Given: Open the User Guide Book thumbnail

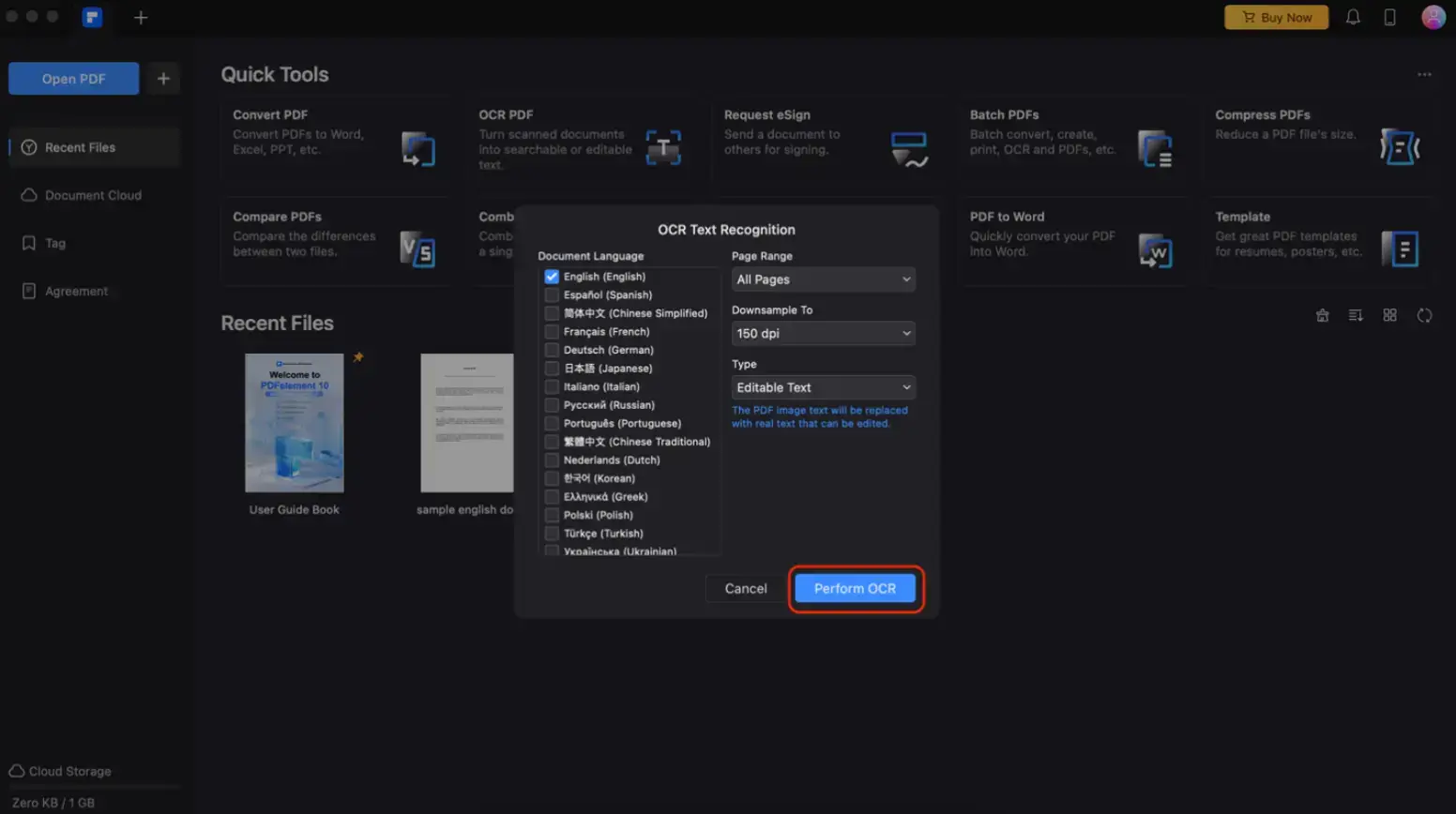Looking at the screenshot, I should tap(294, 423).
